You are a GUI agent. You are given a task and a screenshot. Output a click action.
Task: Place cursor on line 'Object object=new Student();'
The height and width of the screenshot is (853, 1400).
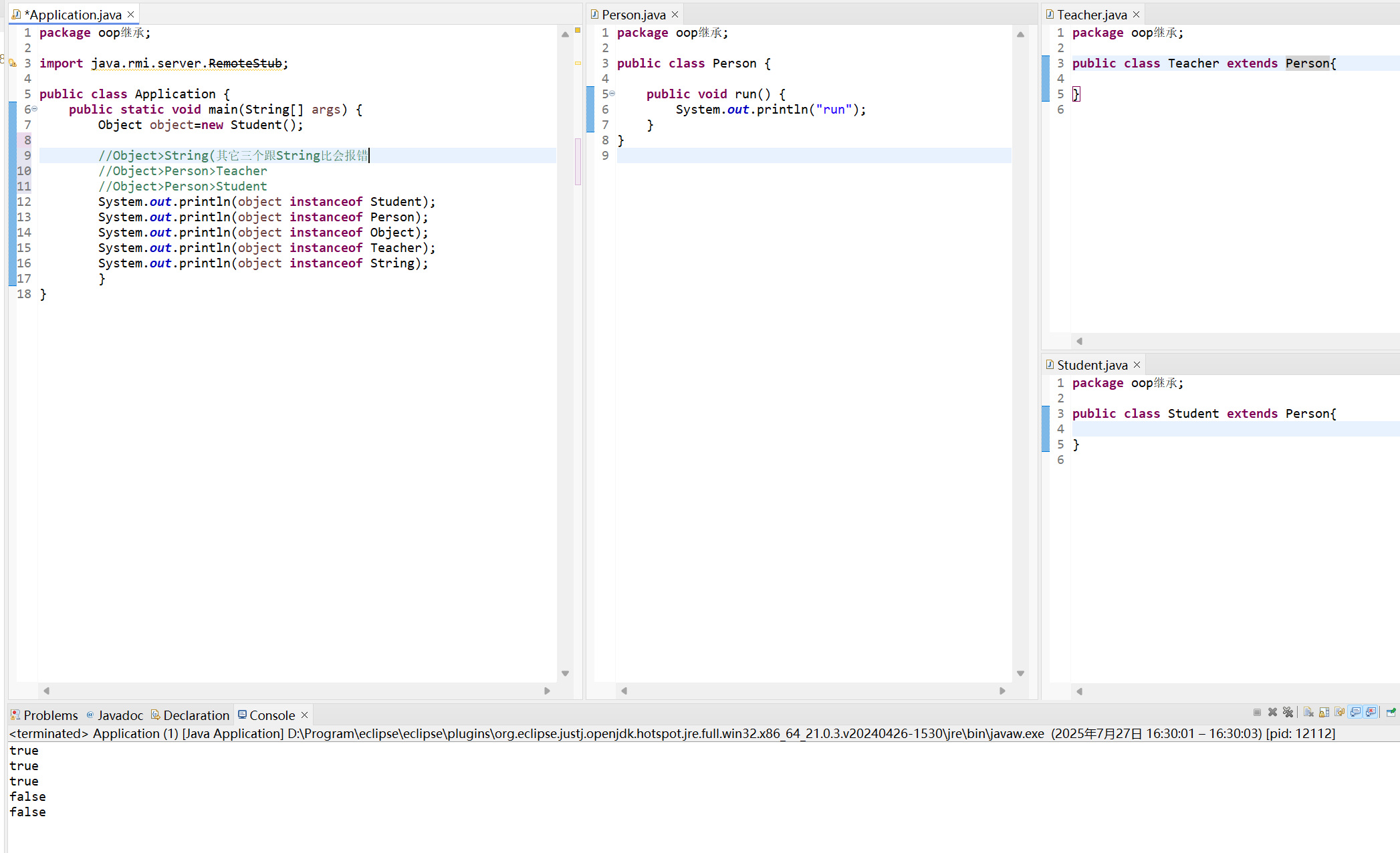coord(201,125)
